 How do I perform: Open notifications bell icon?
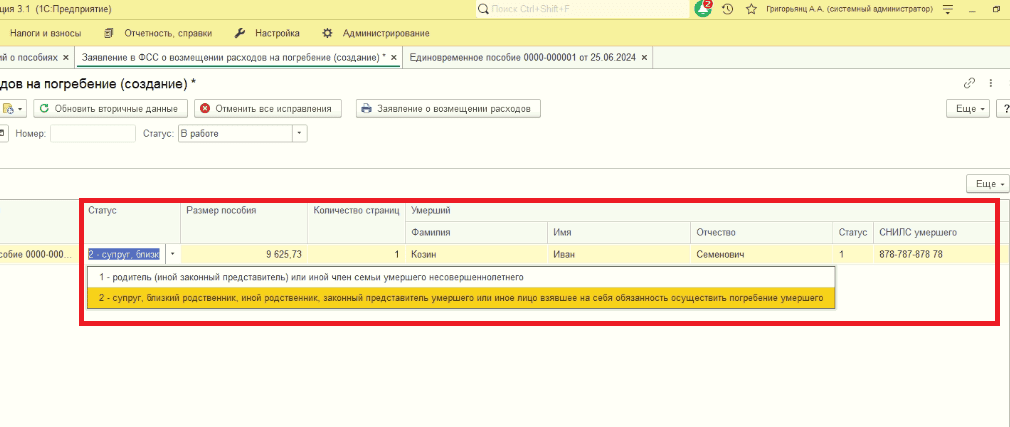703,9
